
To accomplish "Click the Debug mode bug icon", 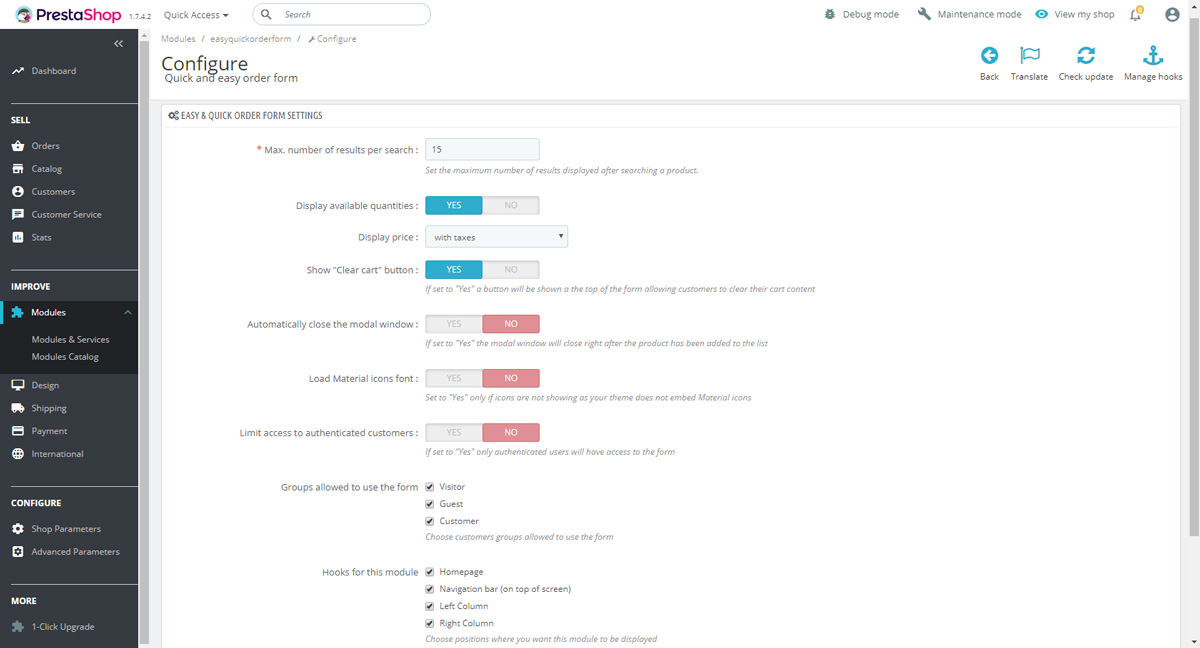I will coord(830,15).
